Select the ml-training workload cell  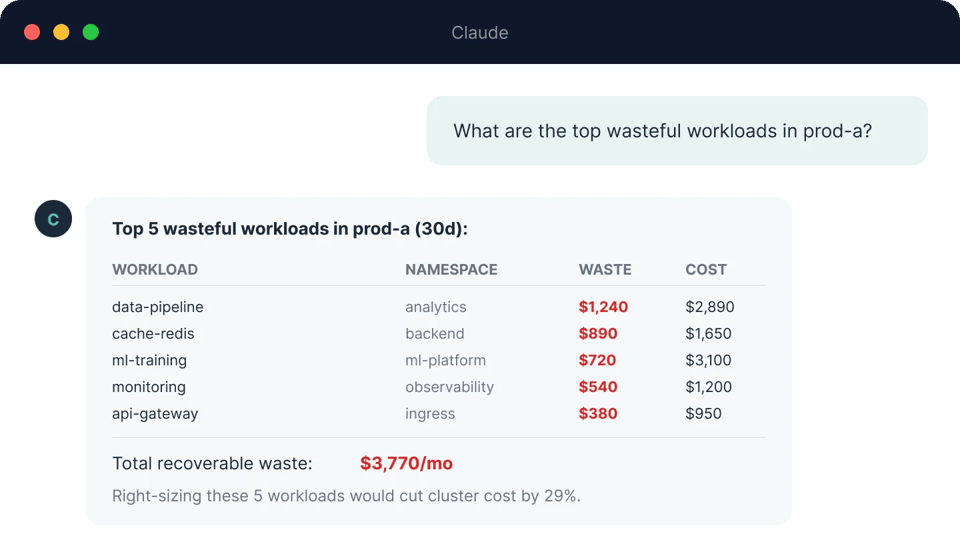[x=149, y=360]
